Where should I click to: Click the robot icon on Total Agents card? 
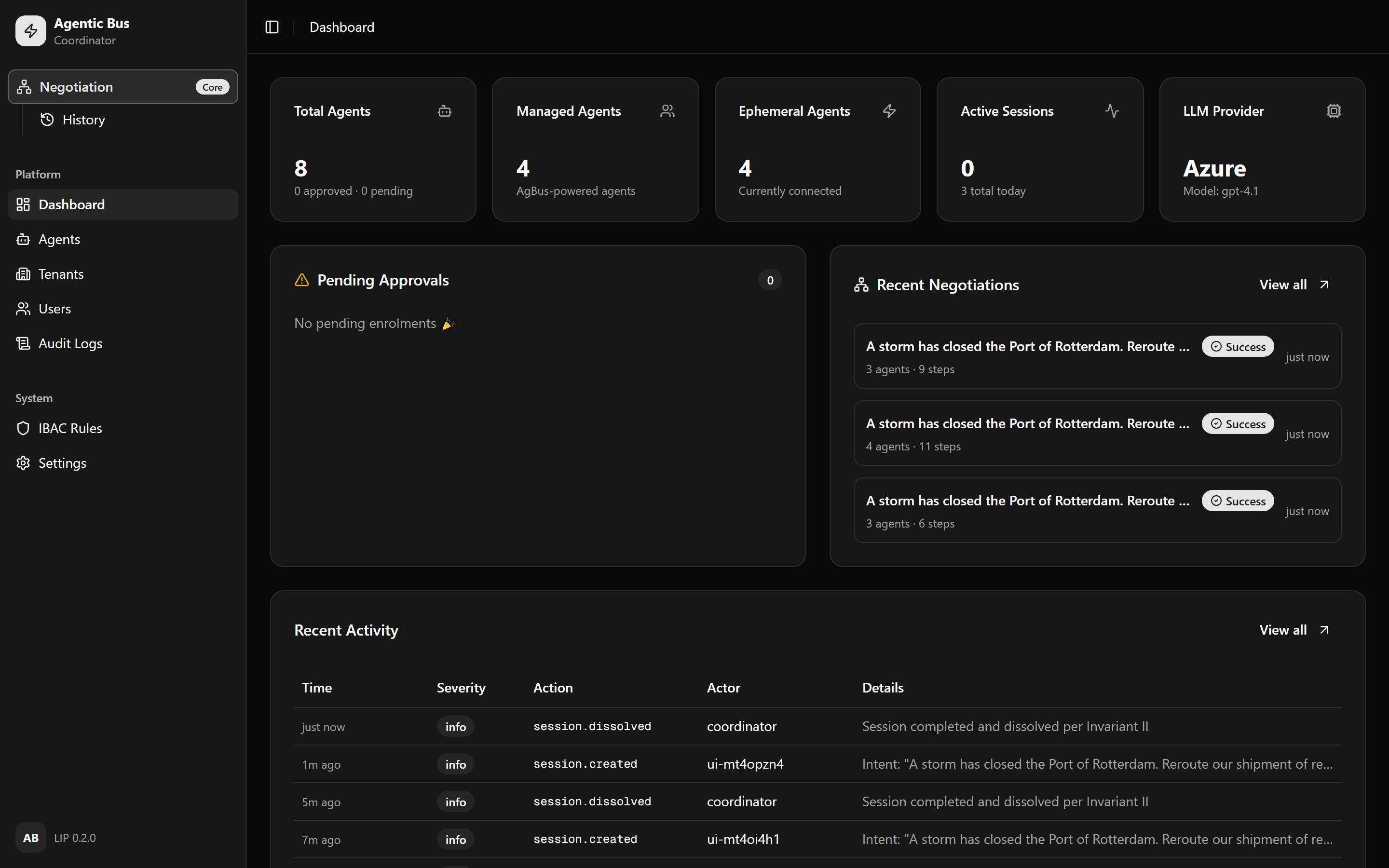pos(445,111)
